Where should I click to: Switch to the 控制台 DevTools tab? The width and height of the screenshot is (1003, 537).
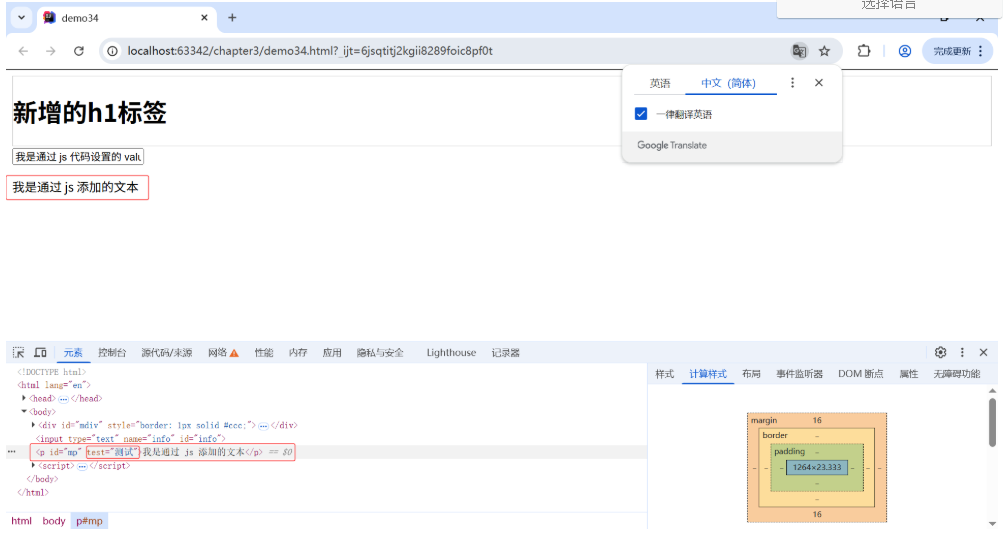(x=112, y=353)
